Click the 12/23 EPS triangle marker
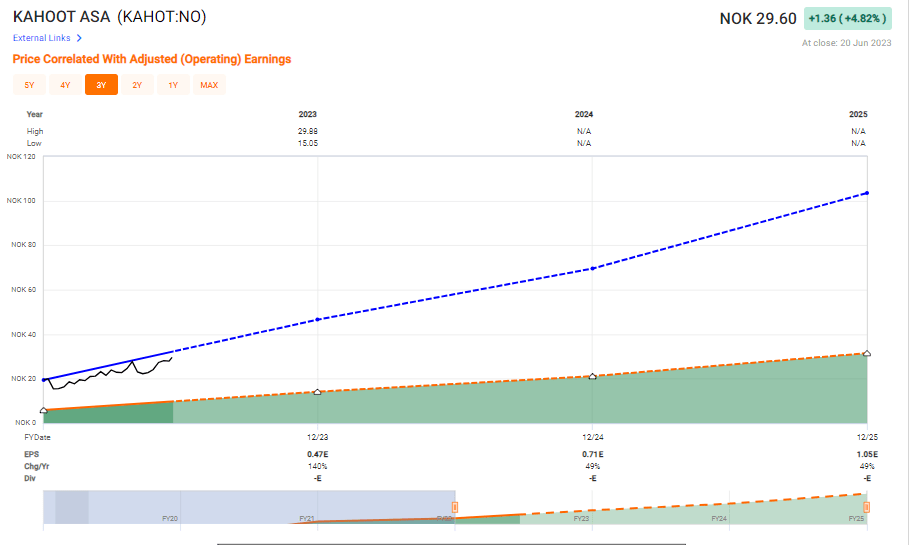 [x=317, y=392]
